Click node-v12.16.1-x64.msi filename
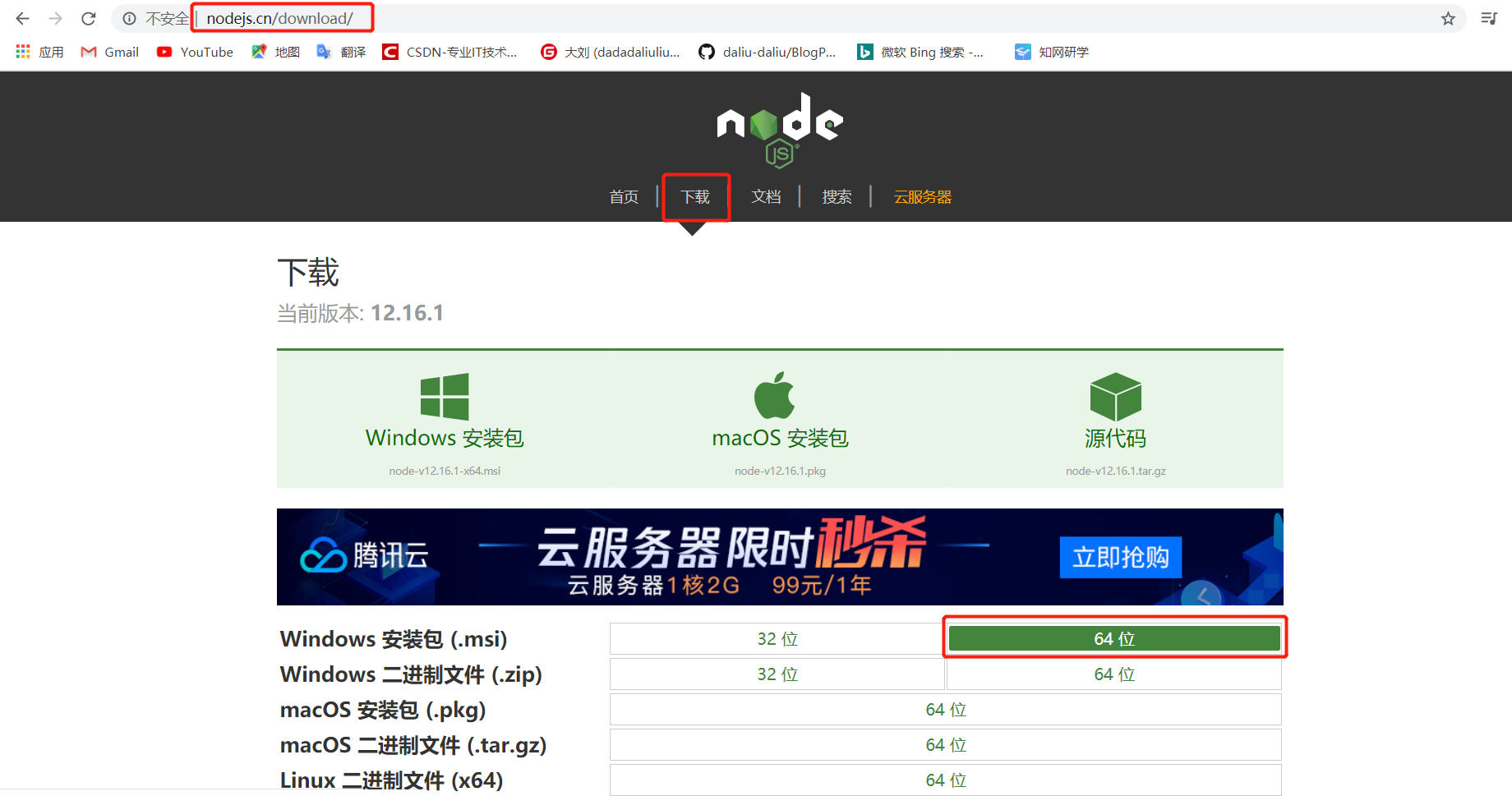The width and height of the screenshot is (1512, 796). pyautogui.click(x=445, y=471)
